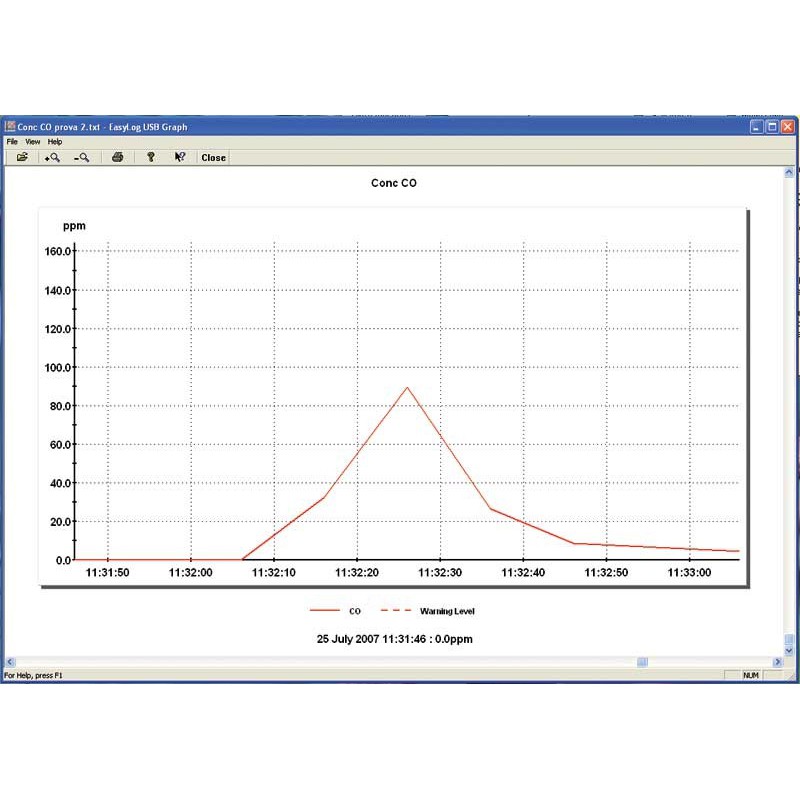800x800 pixels.
Task: Click the application icon in the title bar
Action: [11, 127]
